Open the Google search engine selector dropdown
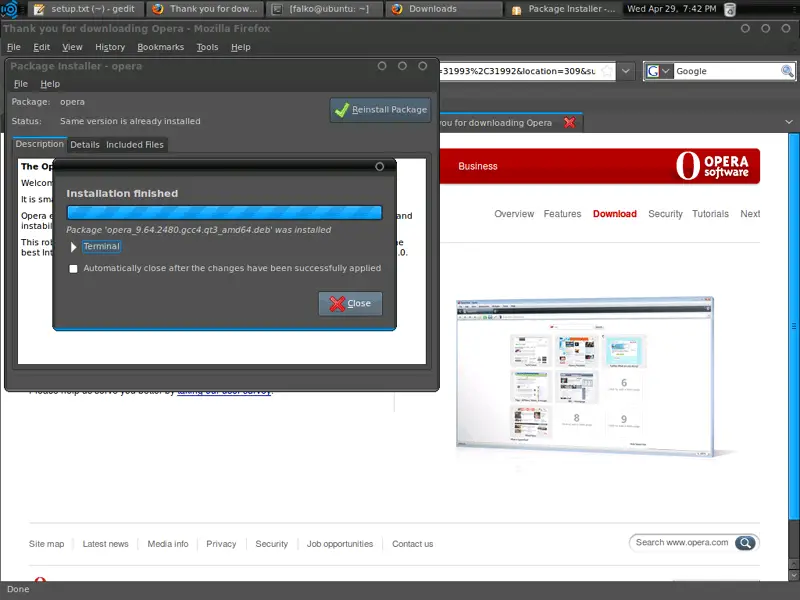Viewport: 800px width, 600px height. pos(659,71)
